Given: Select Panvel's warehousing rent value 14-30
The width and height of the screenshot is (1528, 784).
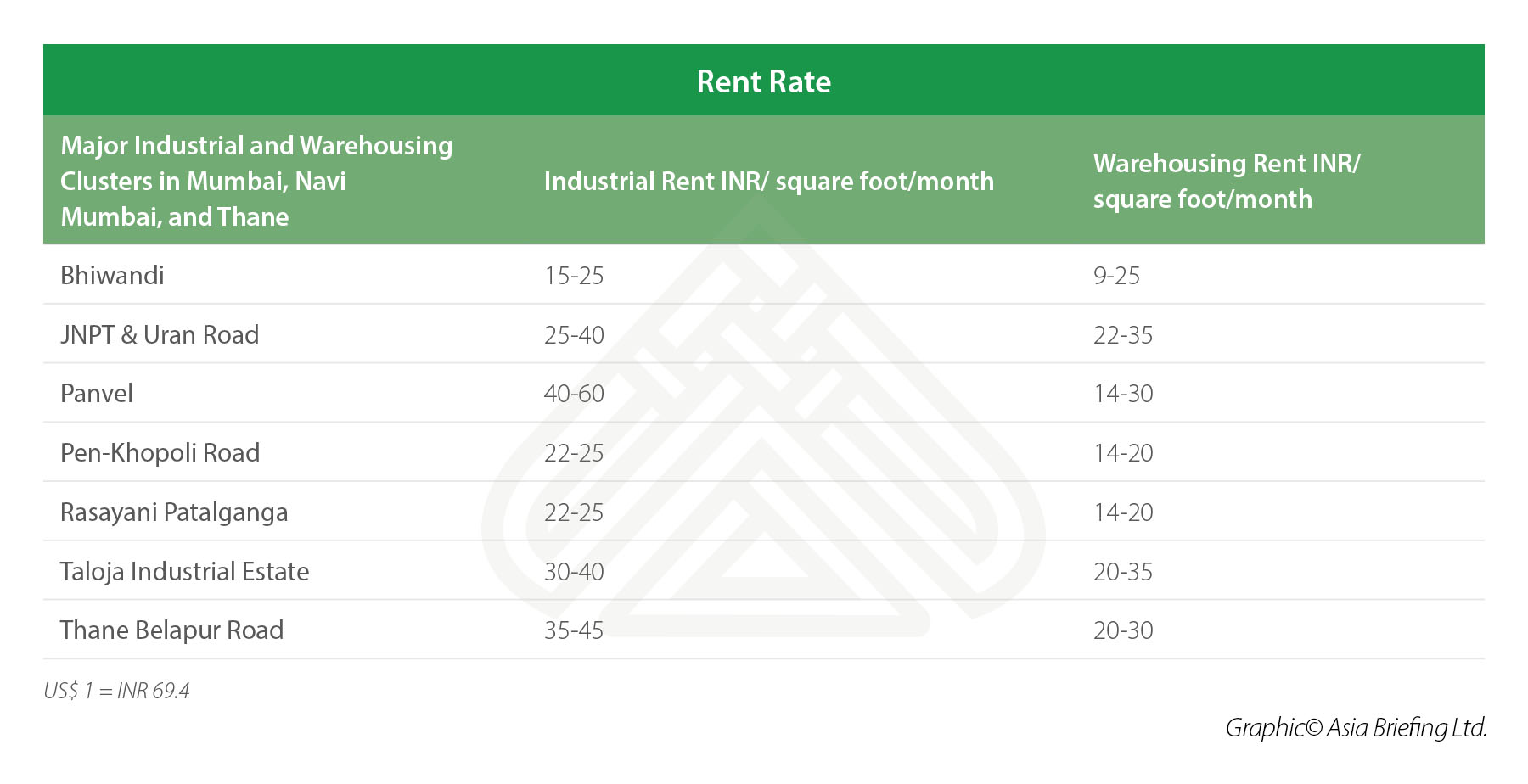Looking at the screenshot, I should [x=1122, y=394].
